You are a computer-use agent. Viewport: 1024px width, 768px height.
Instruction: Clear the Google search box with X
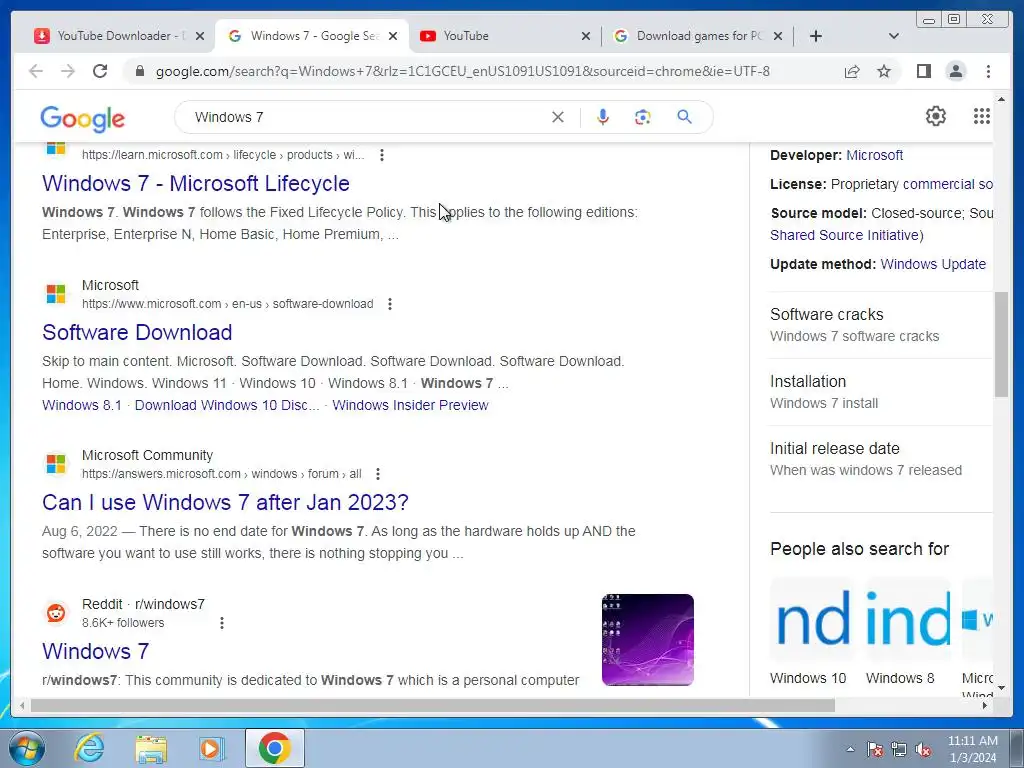(558, 117)
